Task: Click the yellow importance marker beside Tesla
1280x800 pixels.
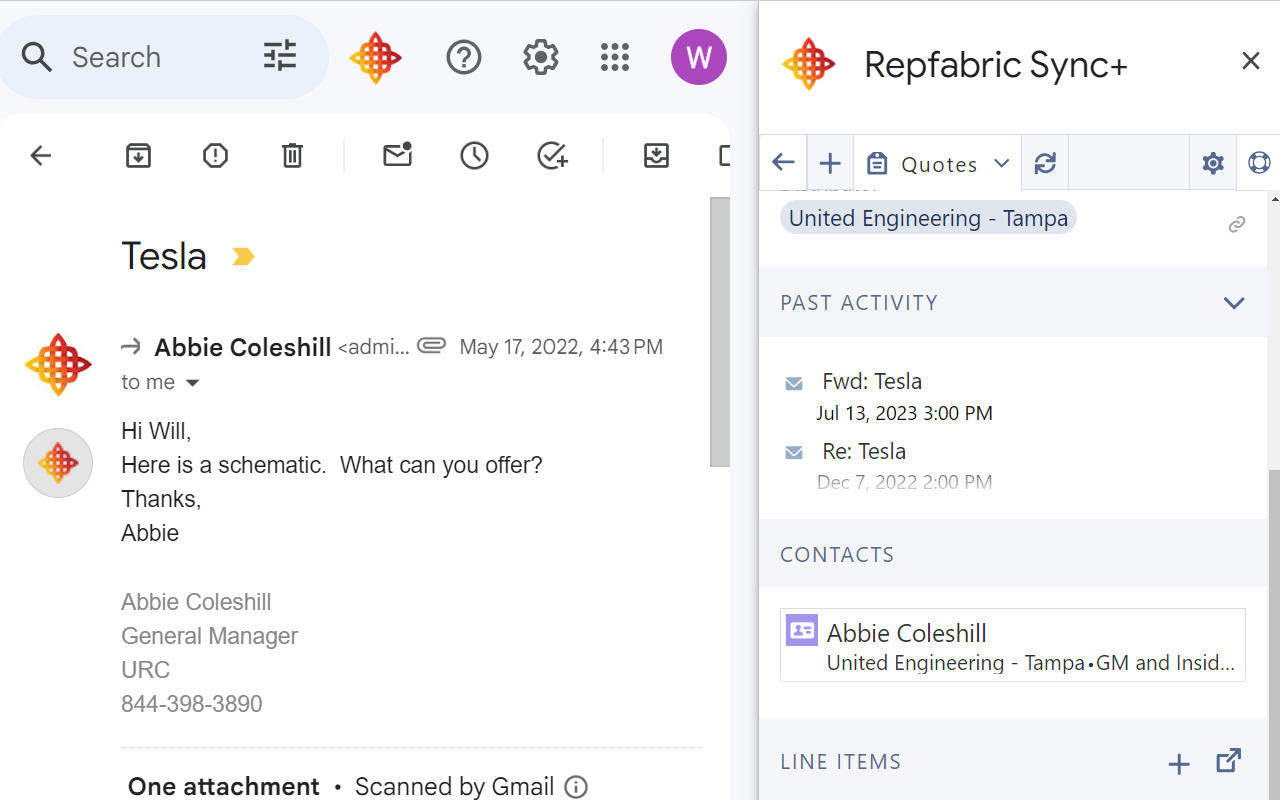Action: (243, 257)
